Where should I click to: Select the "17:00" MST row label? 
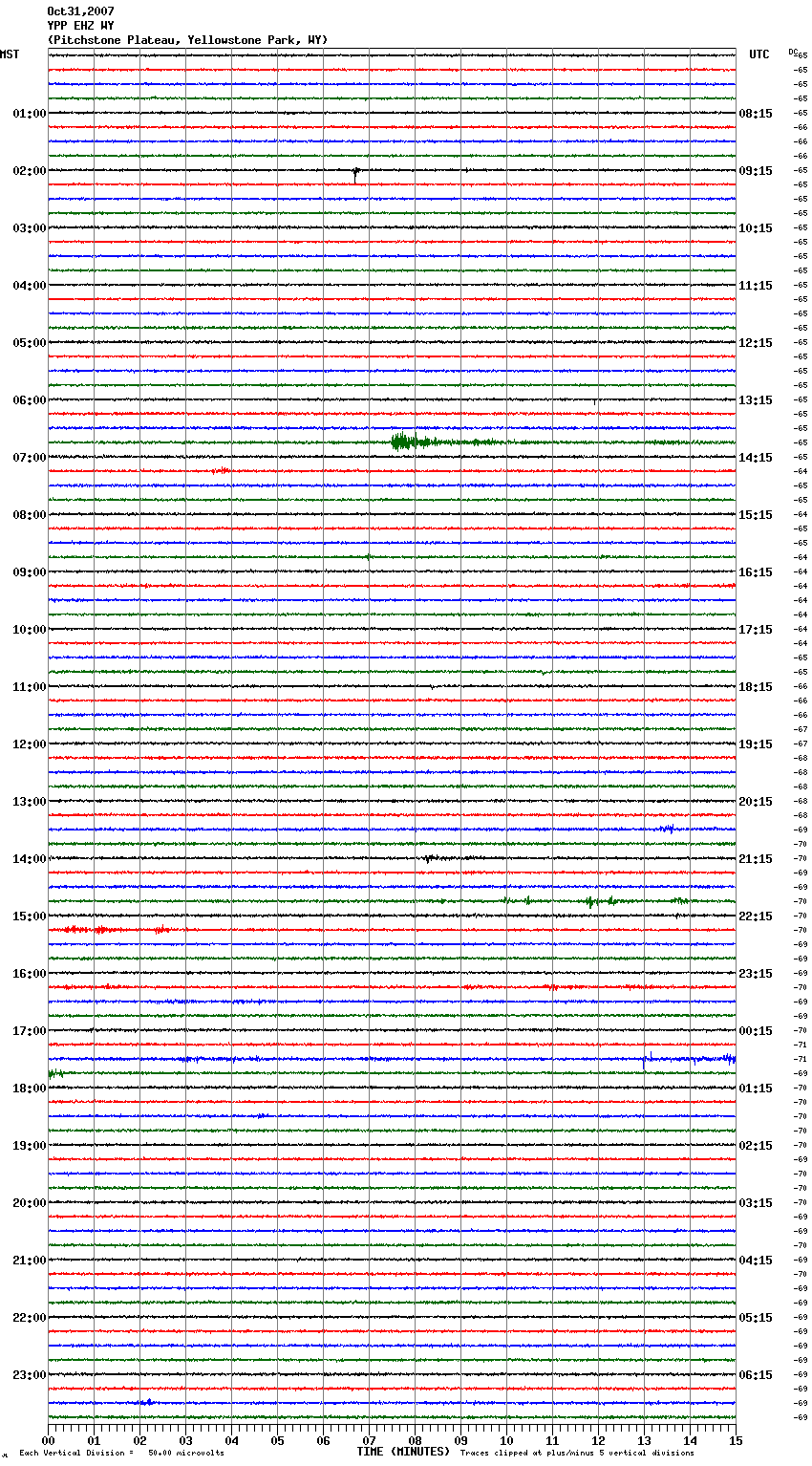[x=30, y=1031]
